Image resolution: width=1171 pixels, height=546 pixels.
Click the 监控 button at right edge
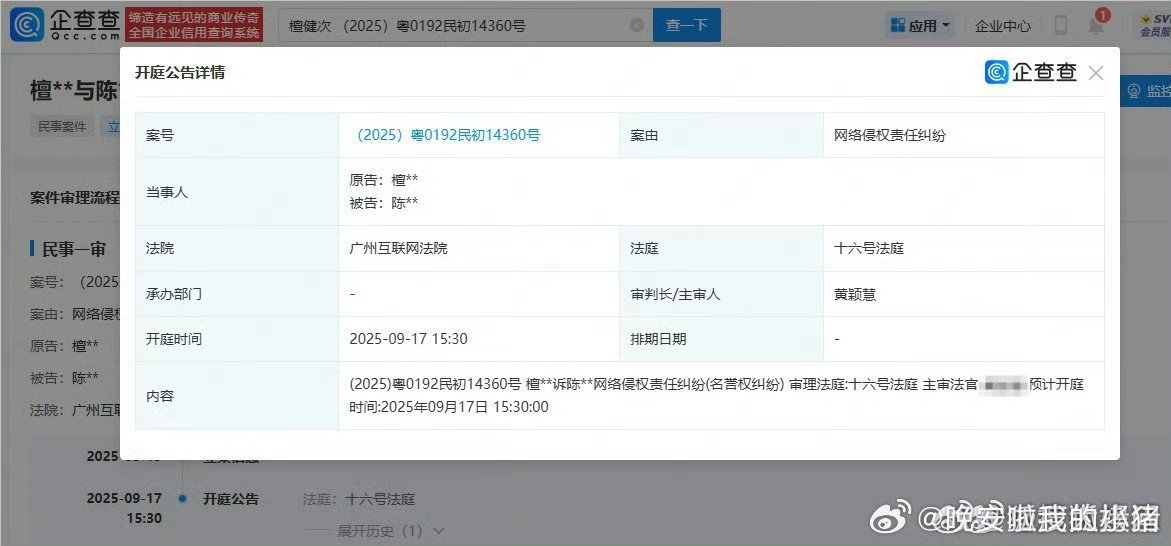click(1146, 91)
